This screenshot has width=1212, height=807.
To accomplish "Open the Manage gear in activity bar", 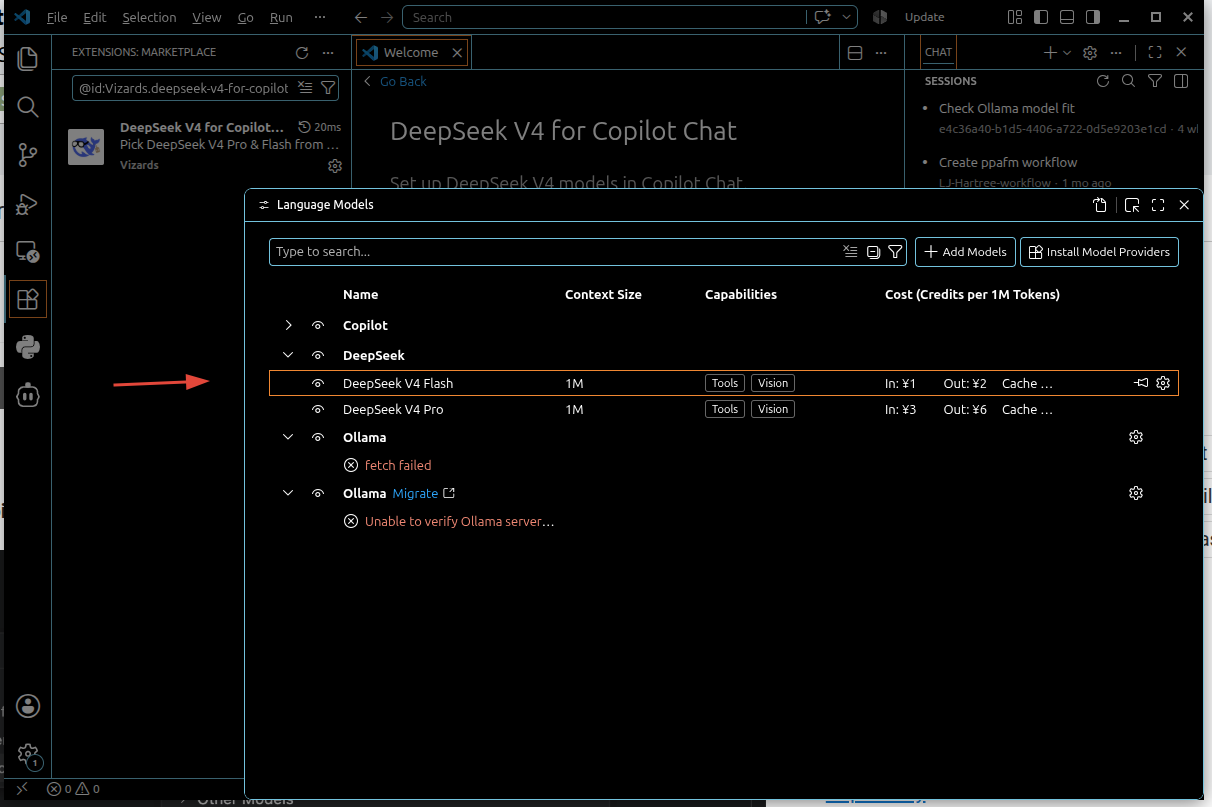I will pyautogui.click(x=28, y=754).
